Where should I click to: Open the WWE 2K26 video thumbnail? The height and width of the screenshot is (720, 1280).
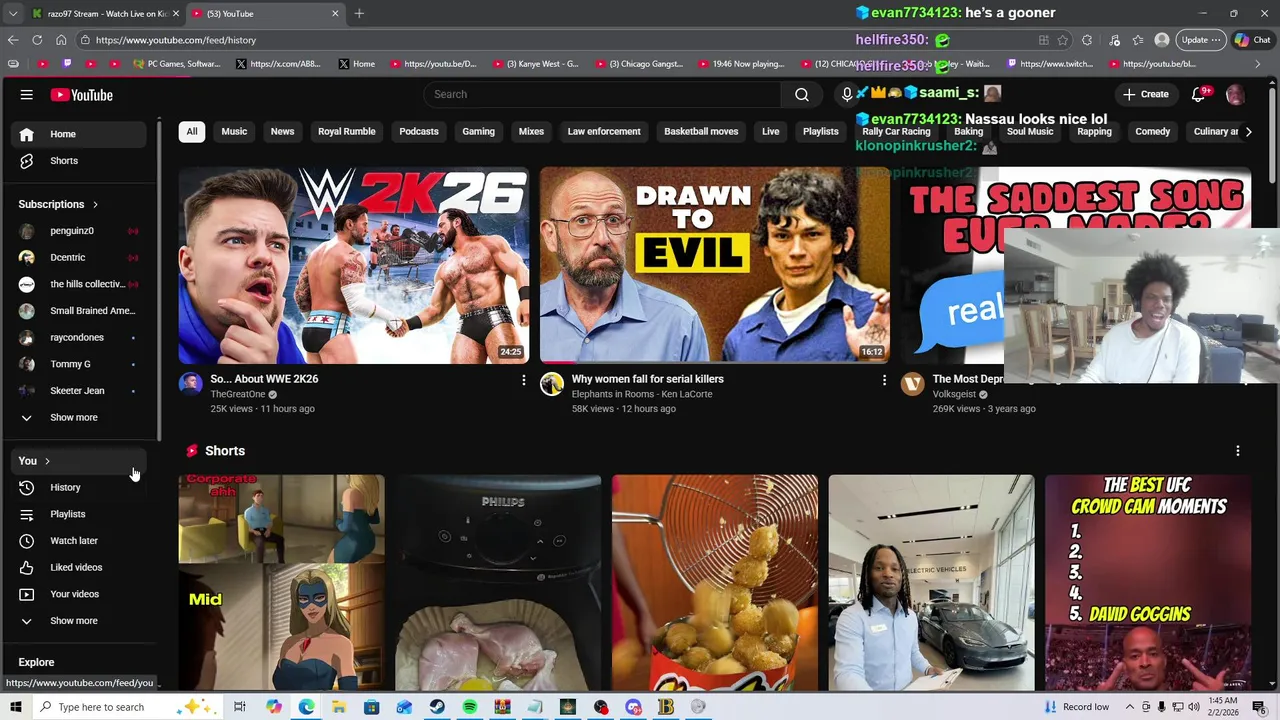pos(354,265)
